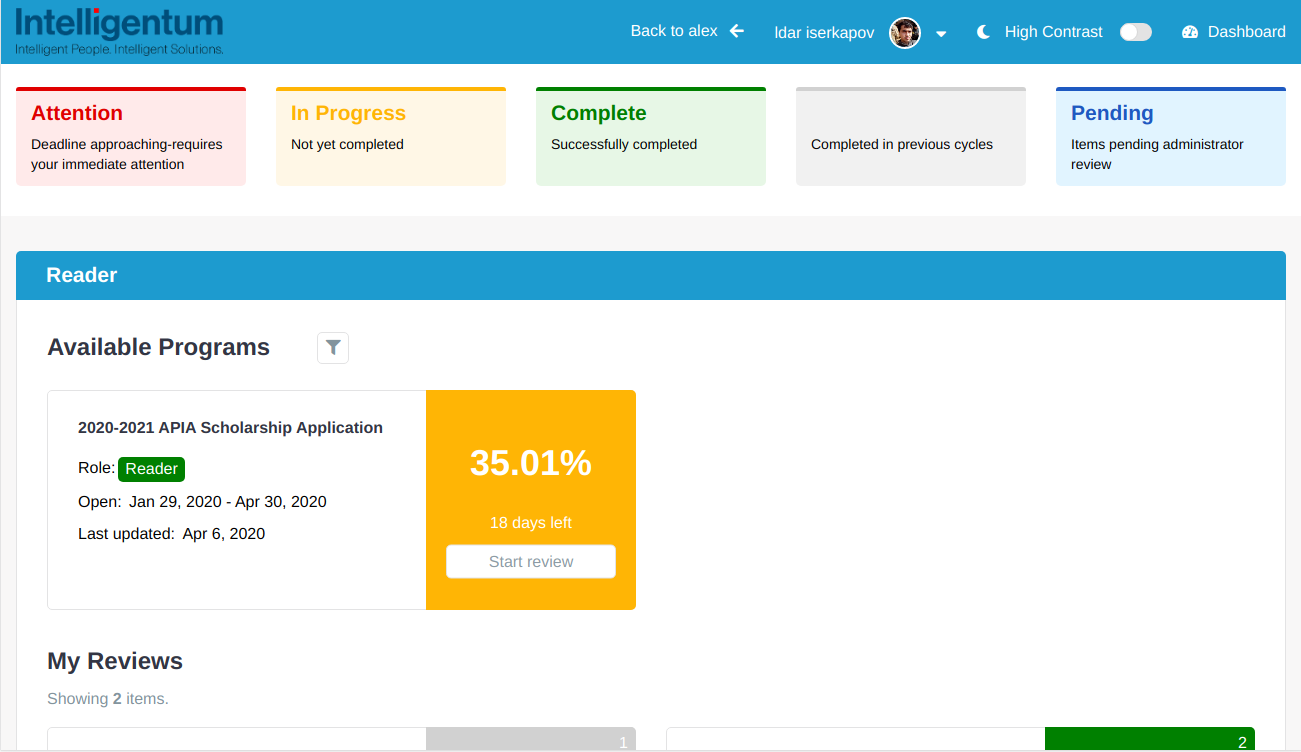The image size is (1301, 752).
Task: Click the Available Programs heading
Action: [159, 347]
